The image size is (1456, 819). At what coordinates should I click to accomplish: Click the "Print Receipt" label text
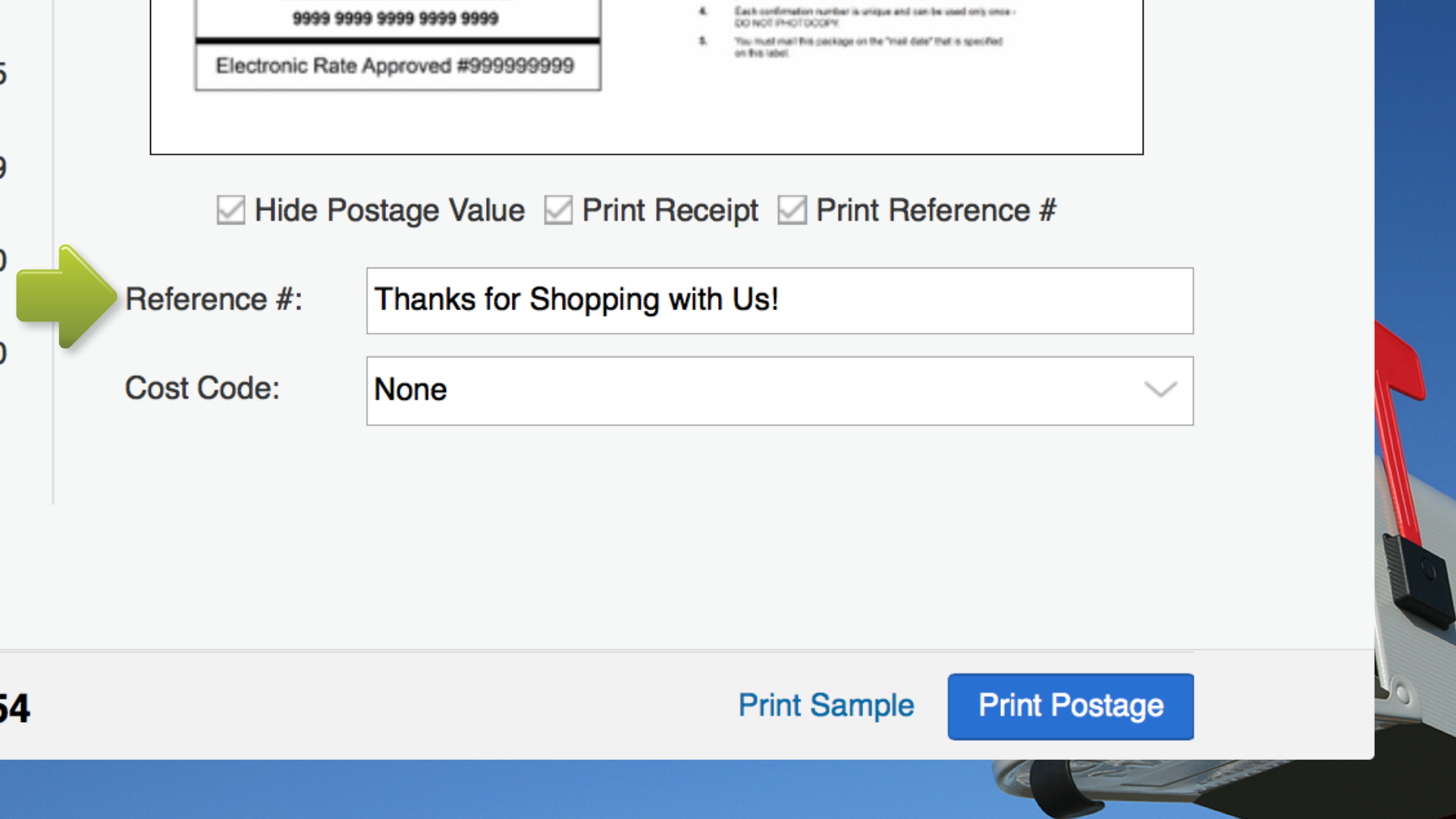coord(670,210)
